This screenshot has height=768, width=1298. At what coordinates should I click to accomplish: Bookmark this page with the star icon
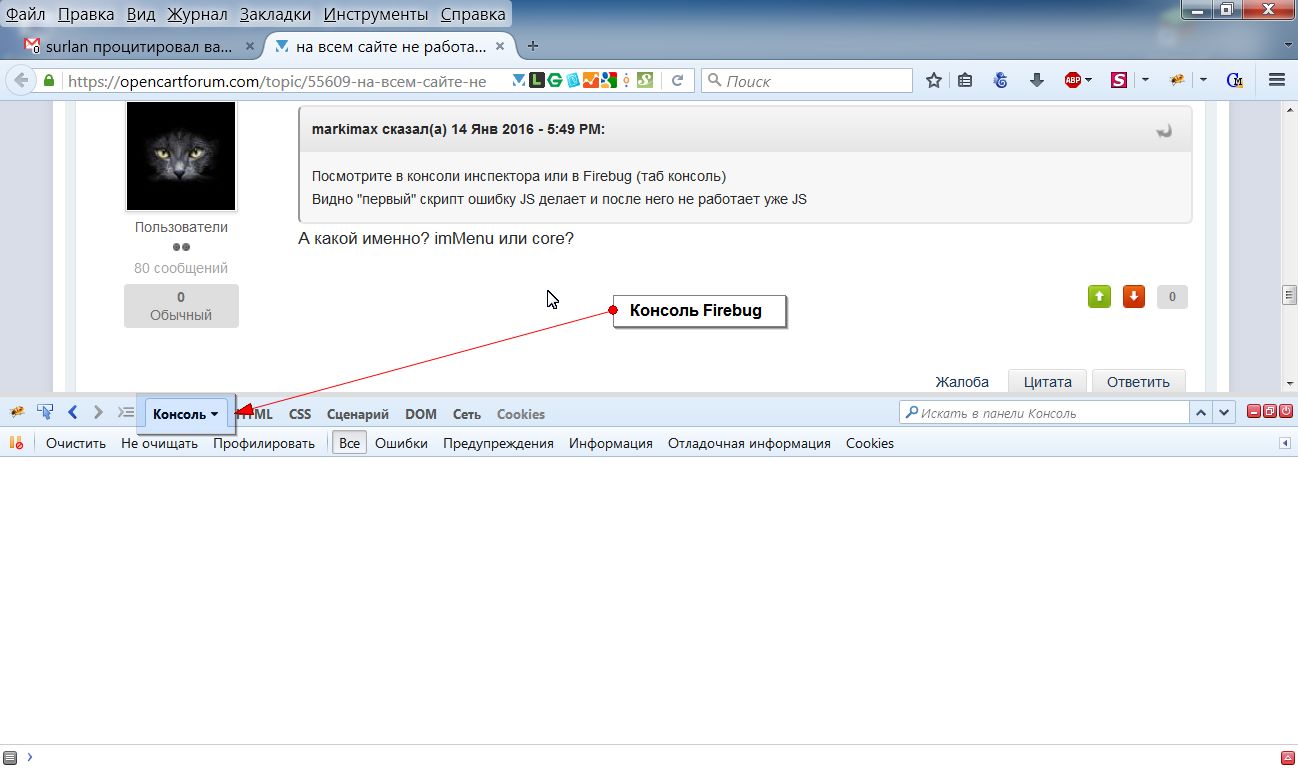click(x=933, y=80)
